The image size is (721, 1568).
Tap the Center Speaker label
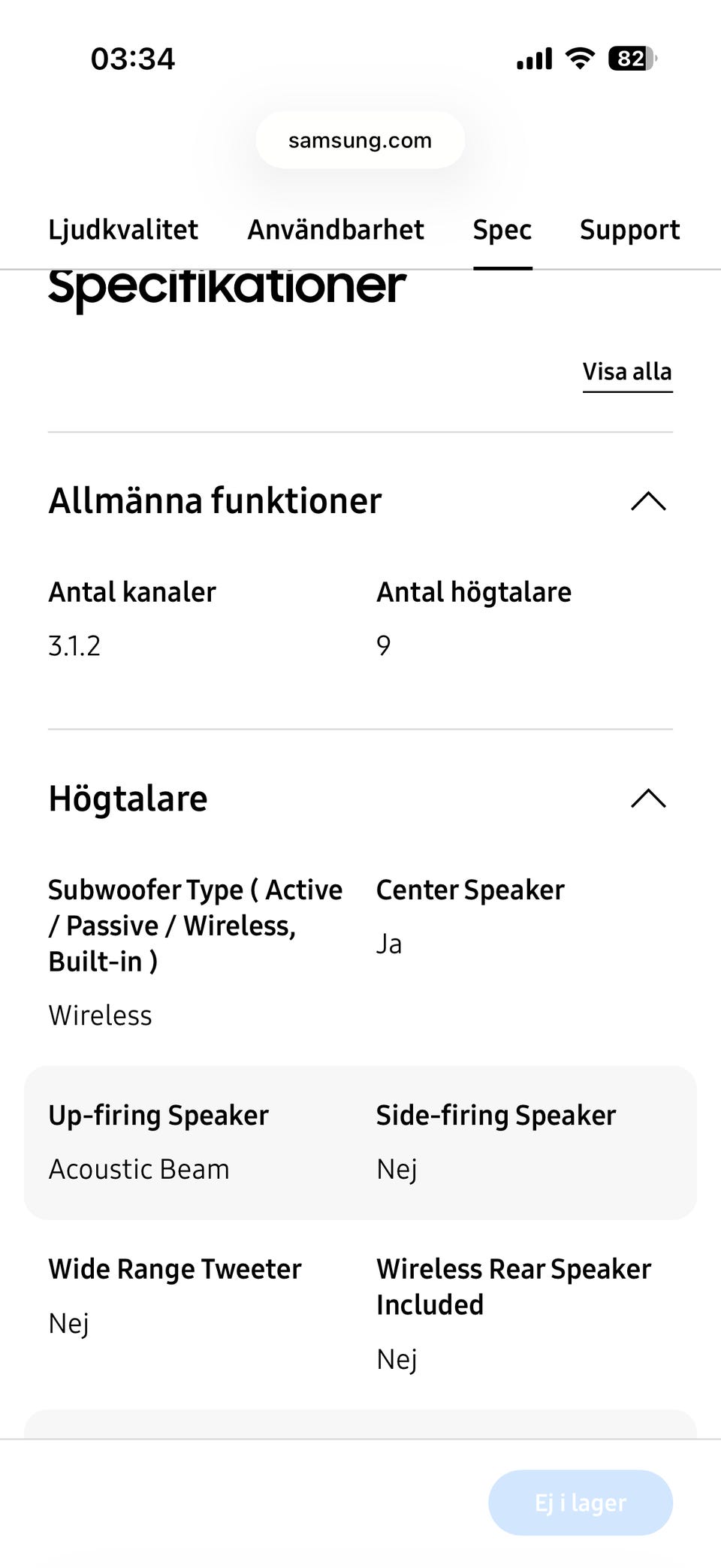[470, 890]
